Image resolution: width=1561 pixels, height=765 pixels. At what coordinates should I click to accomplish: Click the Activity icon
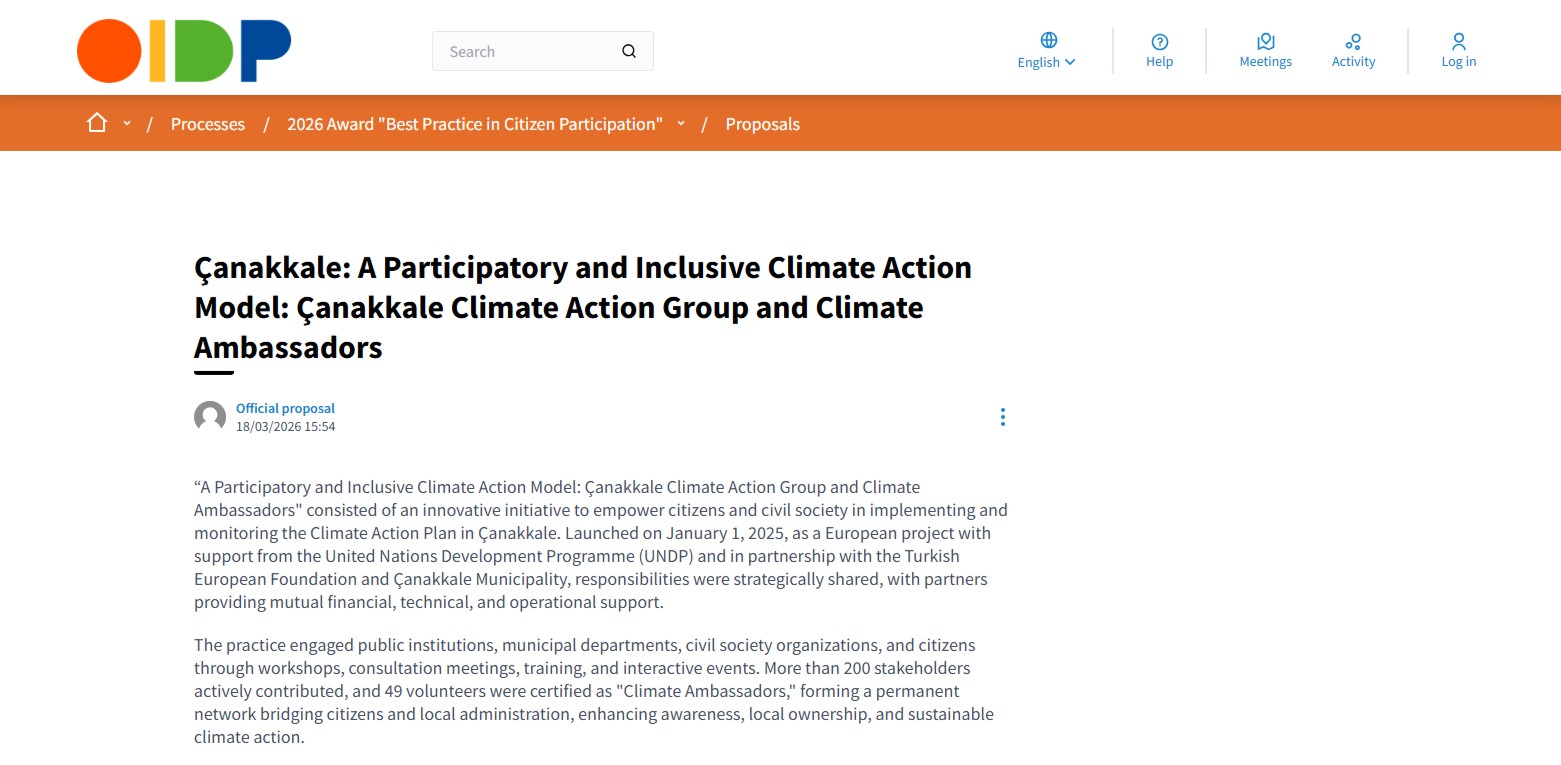click(1353, 41)
